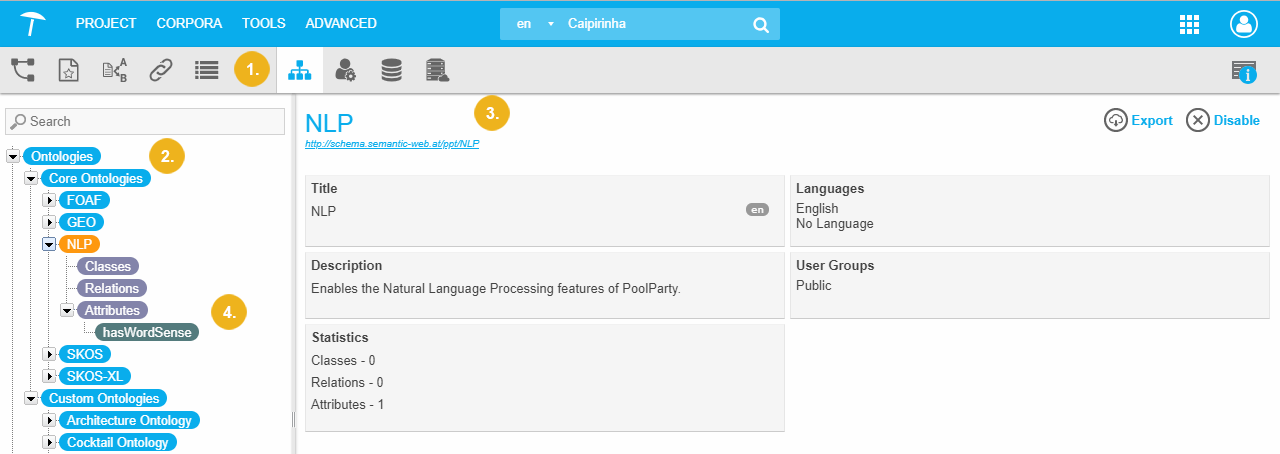
Task: Open the ADVANCED menu
Action: click(x=341, y=23)
